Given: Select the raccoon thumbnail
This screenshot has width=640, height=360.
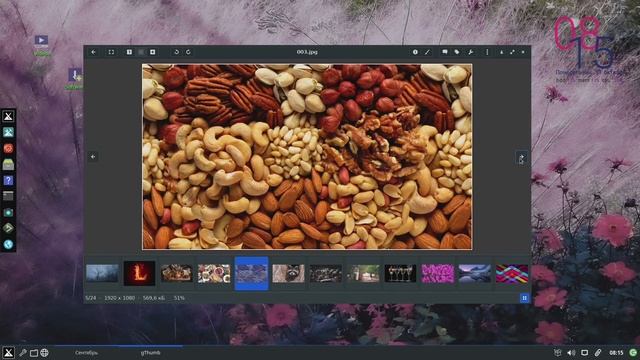Looking at the screenshot, I should [x=289, y=273].
